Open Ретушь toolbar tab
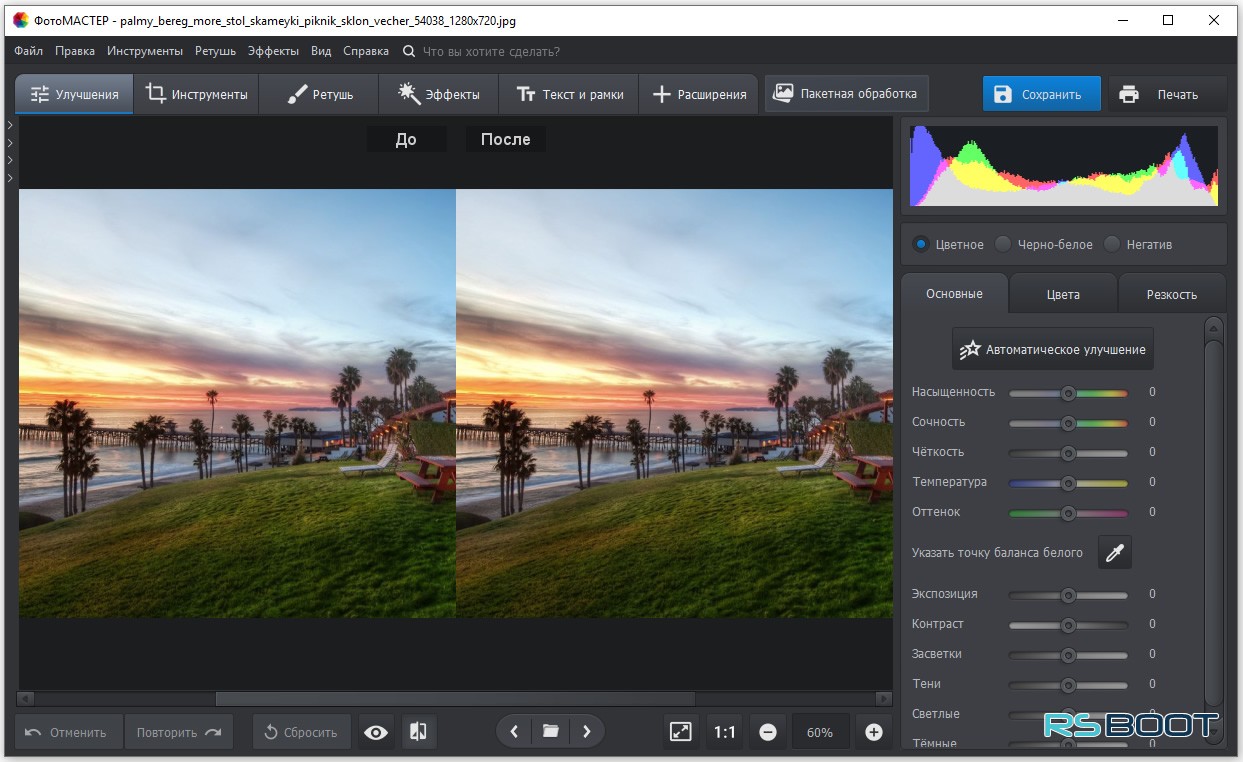This screenshot has width=1243, height=762. pyautogui.click(x=319, y=94)
